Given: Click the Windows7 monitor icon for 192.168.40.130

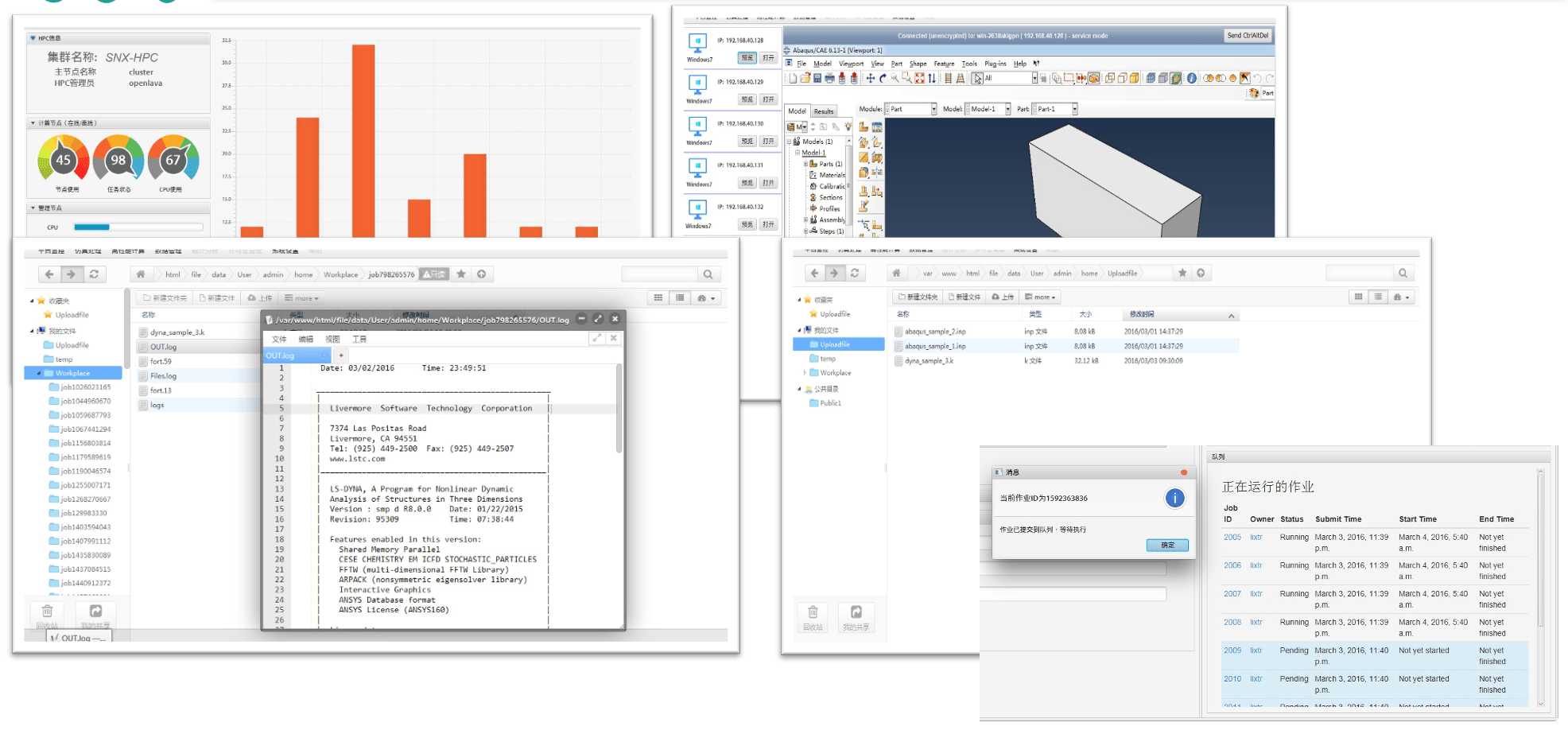Looking at the screenshot, I should pos(697,125).
